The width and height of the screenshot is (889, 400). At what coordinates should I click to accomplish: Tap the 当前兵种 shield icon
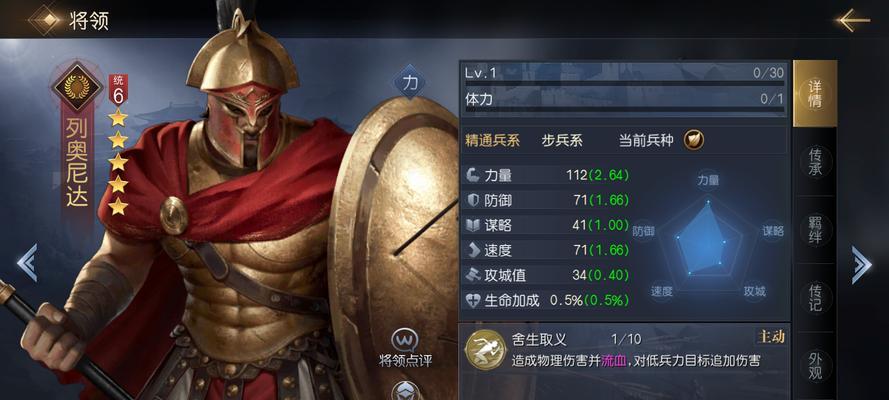point(693,140)
